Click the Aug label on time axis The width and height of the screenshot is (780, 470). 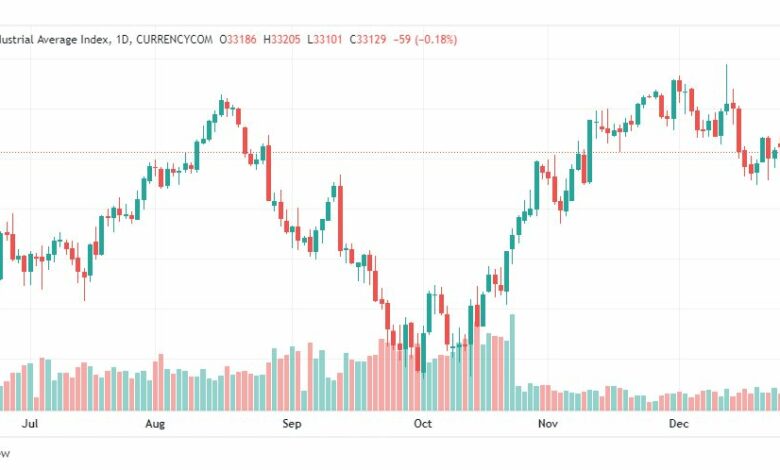click(155, 424)
